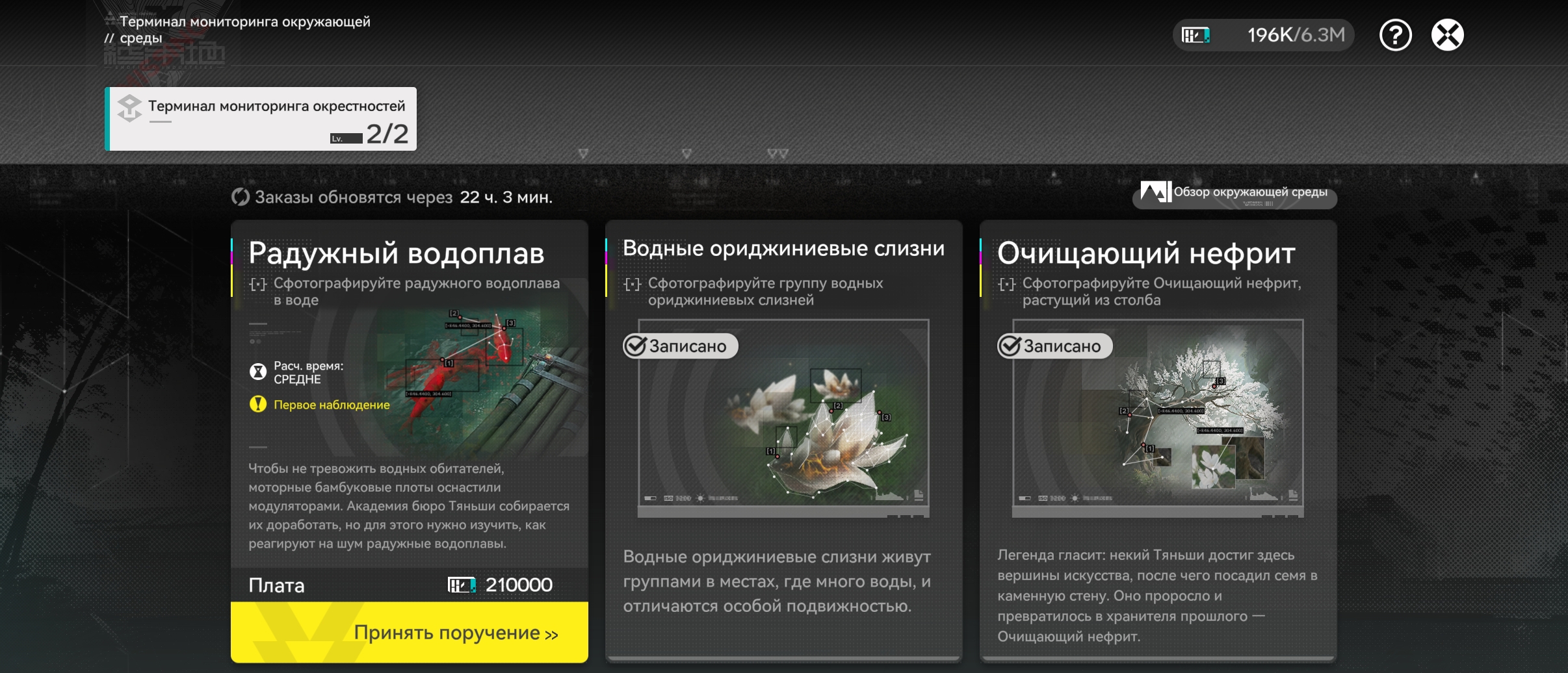This screenshot has width=1568, height=673.
Task: Click the focus icon beside Сфотографируйте группу водных
Action: pyautogui.click(x=633, y=285)
